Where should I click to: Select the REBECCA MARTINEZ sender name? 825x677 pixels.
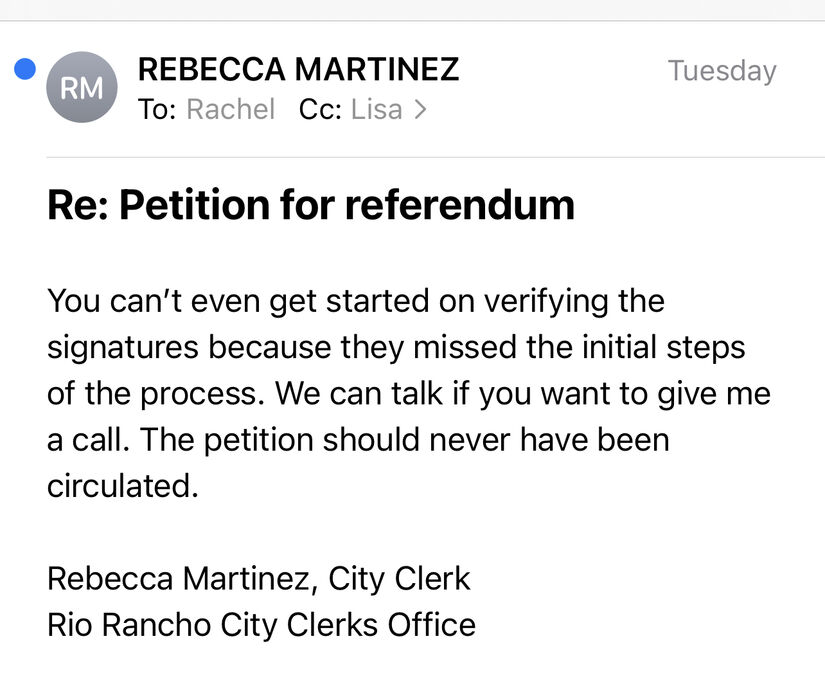pos(298,69)
